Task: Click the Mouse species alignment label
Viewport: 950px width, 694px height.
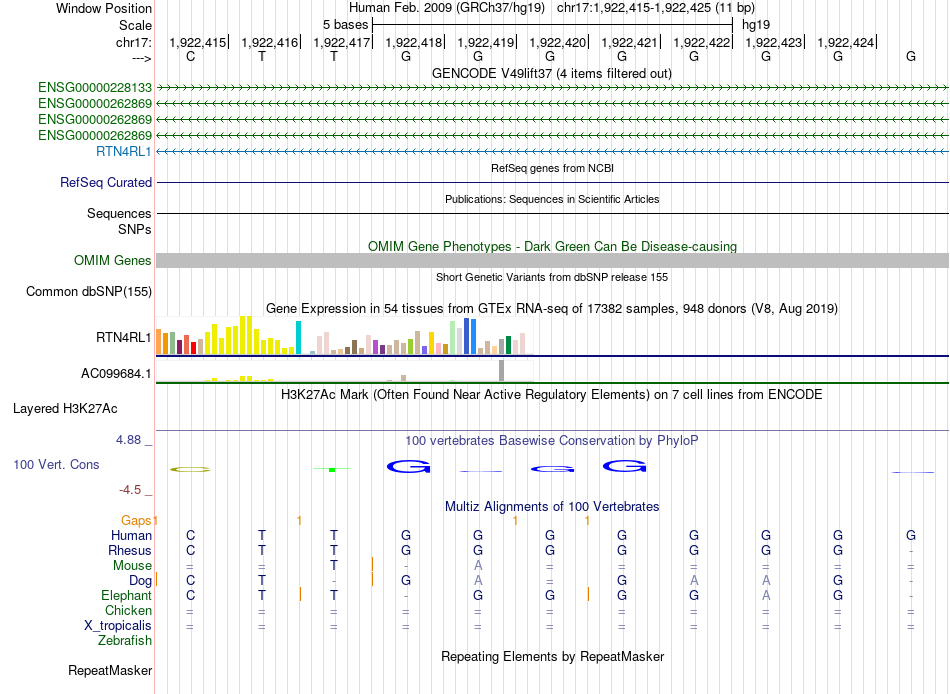Action: point(132,566)
